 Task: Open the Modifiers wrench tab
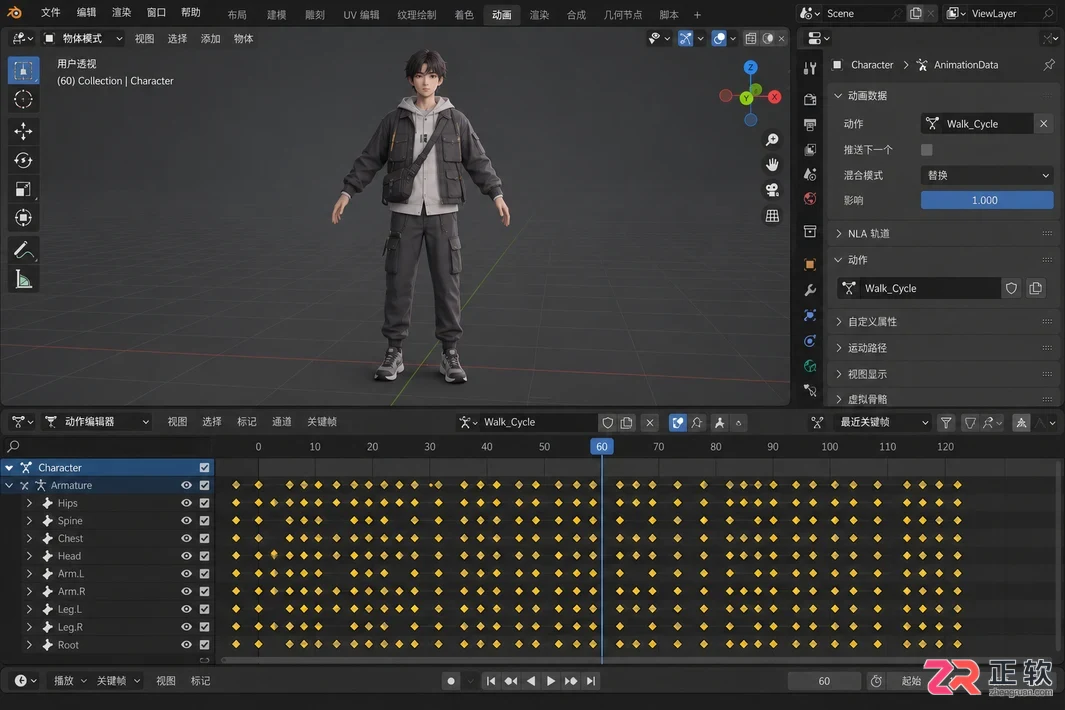[x=810, y=290]
